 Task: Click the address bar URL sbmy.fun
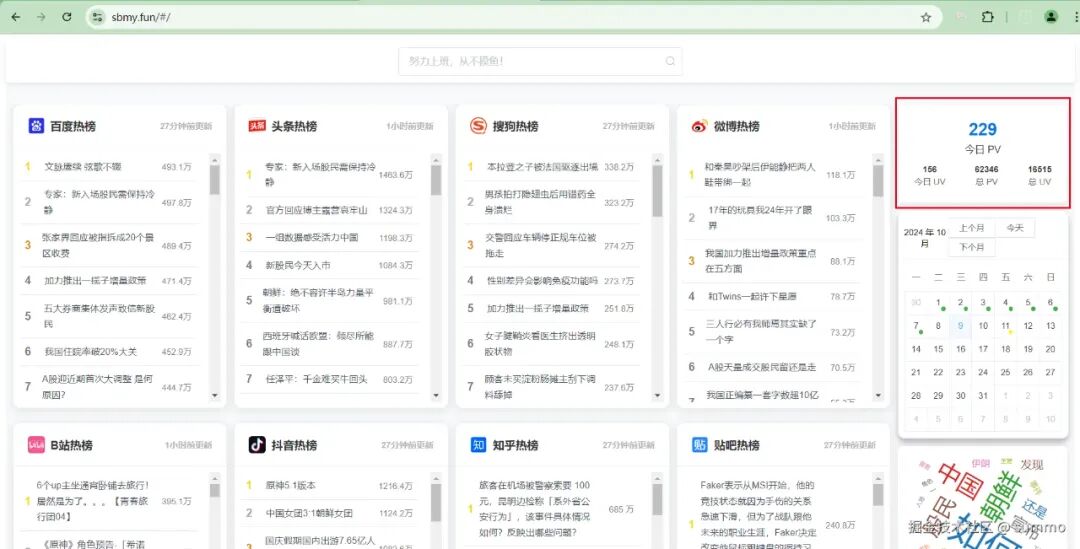[x=141, y=17]
